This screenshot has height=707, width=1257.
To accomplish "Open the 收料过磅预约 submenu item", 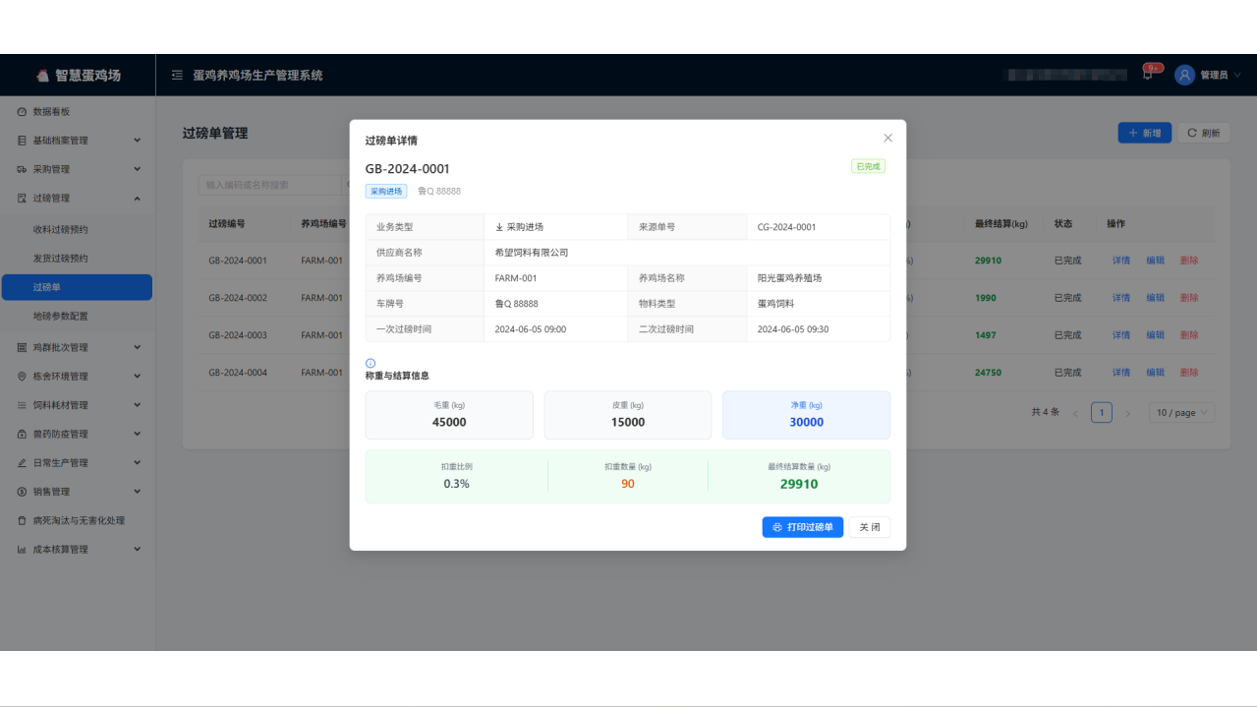I will pyautogui.click(x=77, y=229).
